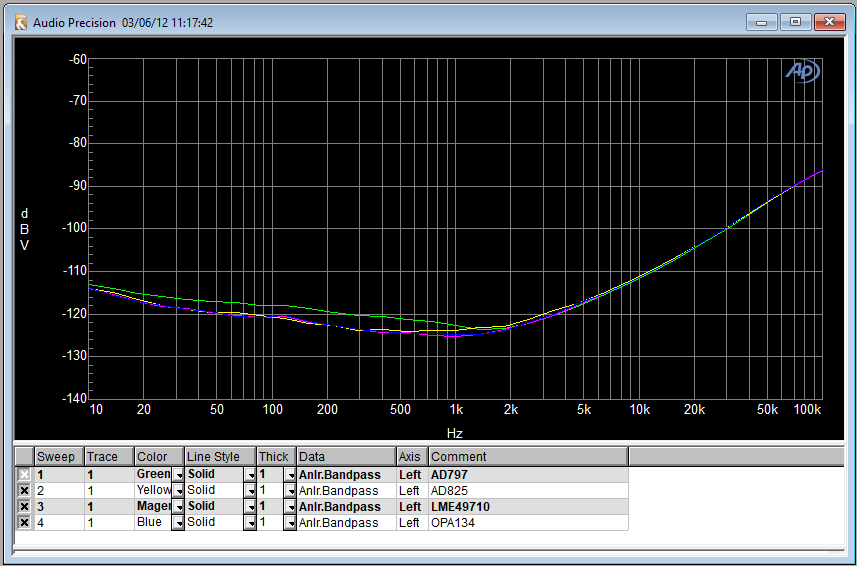Click the Data column header
This screenshot has width=857, height=566.
[347, 457]
